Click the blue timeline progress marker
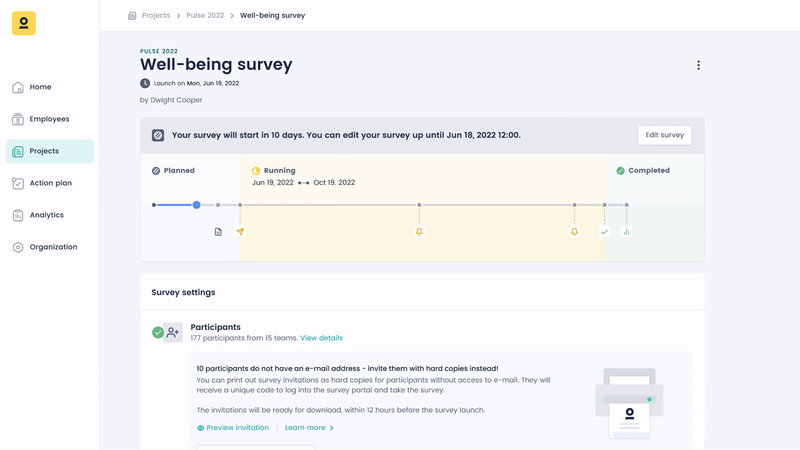This screenshot has width=800, height=450. (x=196, y=205)
